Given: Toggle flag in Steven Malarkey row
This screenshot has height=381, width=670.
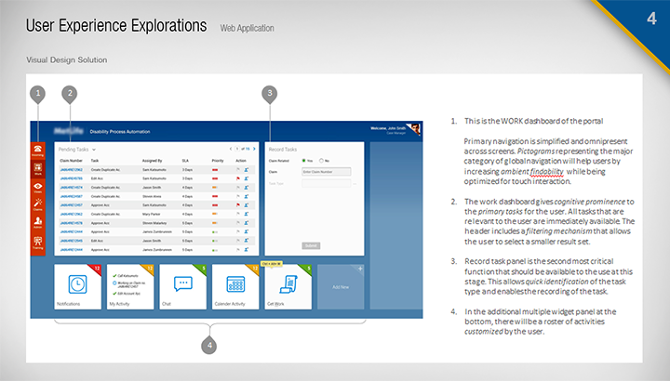Looking at the screenshot, I should (238, 223).
